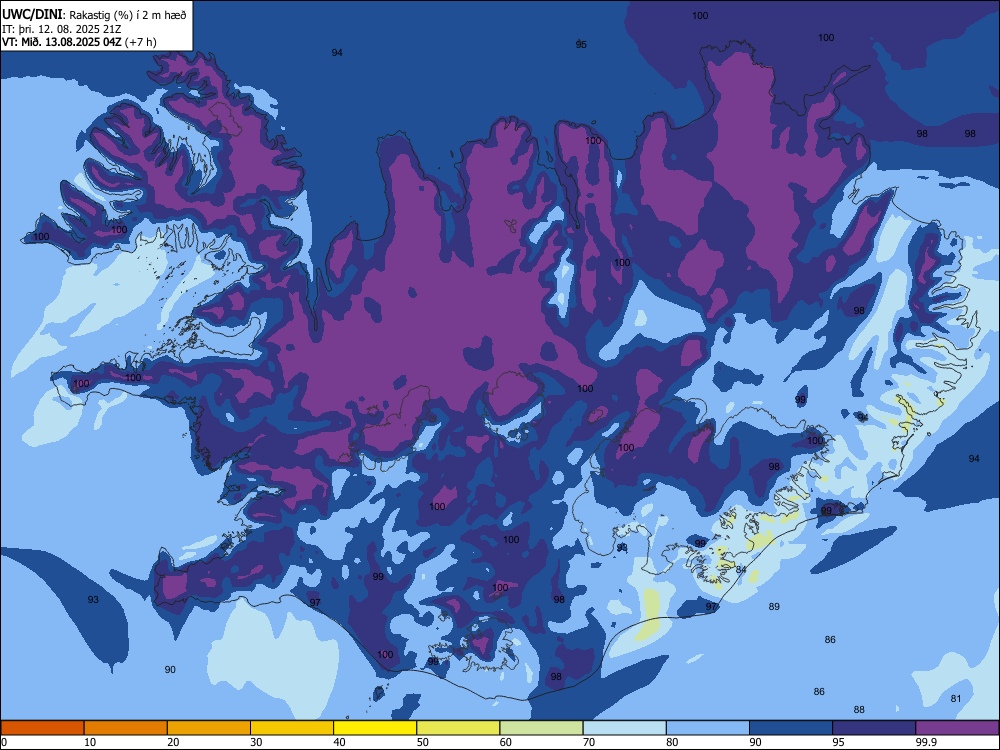Click the '70' legend scale label

click(589, 742)
